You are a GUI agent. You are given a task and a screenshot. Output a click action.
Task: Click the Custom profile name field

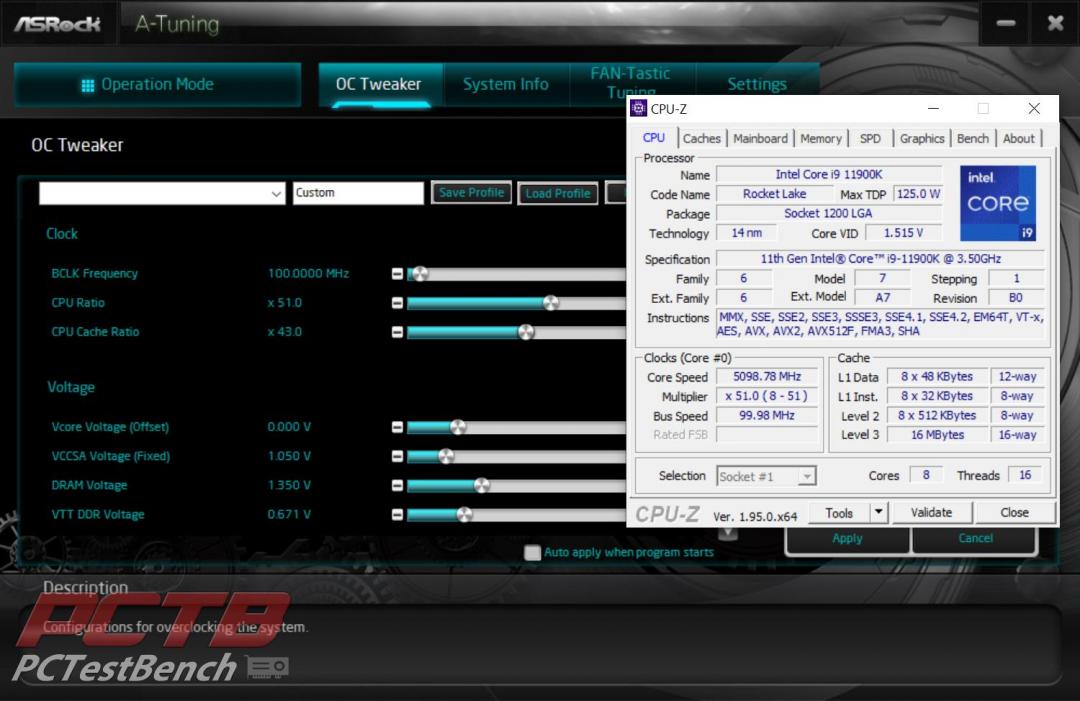click(x=358, y=193)
